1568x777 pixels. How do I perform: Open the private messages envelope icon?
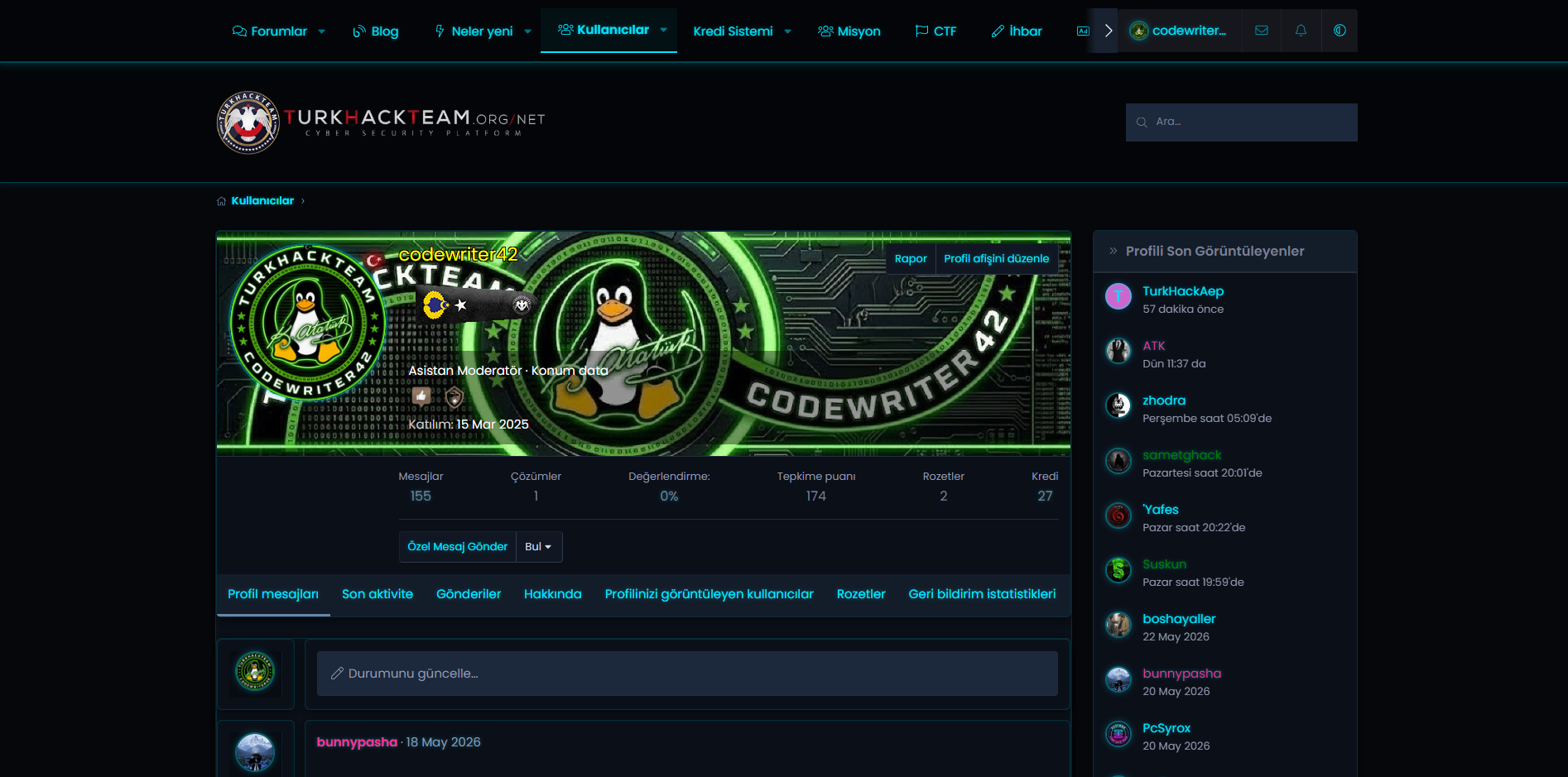coord(1261,31)
